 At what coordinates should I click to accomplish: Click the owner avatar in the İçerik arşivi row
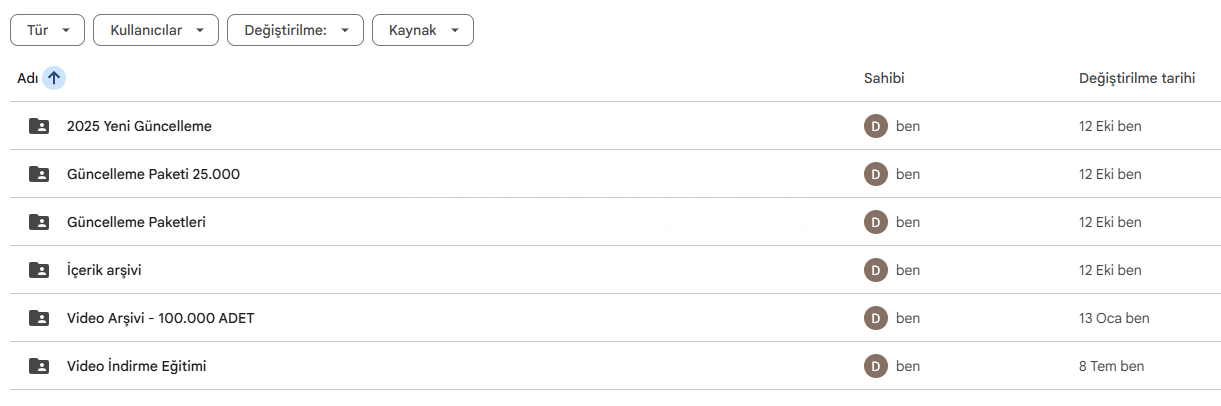875,270
